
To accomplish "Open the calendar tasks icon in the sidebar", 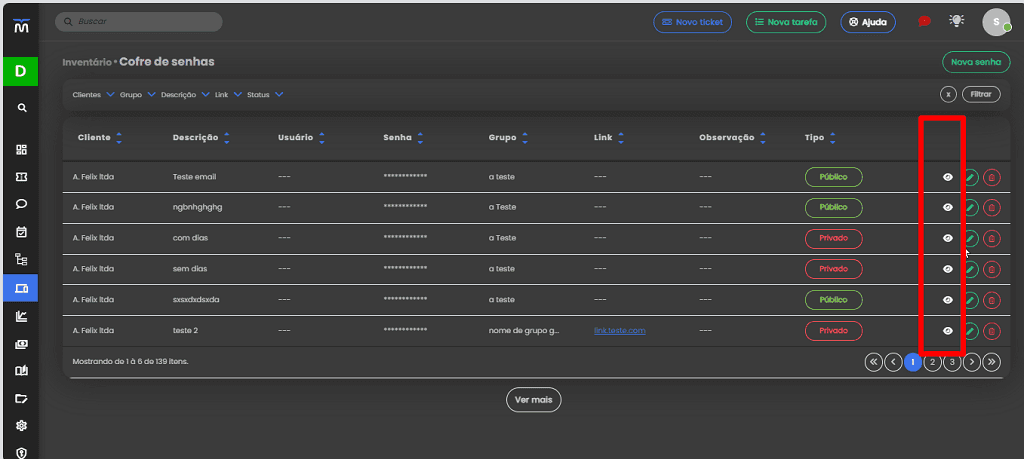I will [x=22, y=232].
